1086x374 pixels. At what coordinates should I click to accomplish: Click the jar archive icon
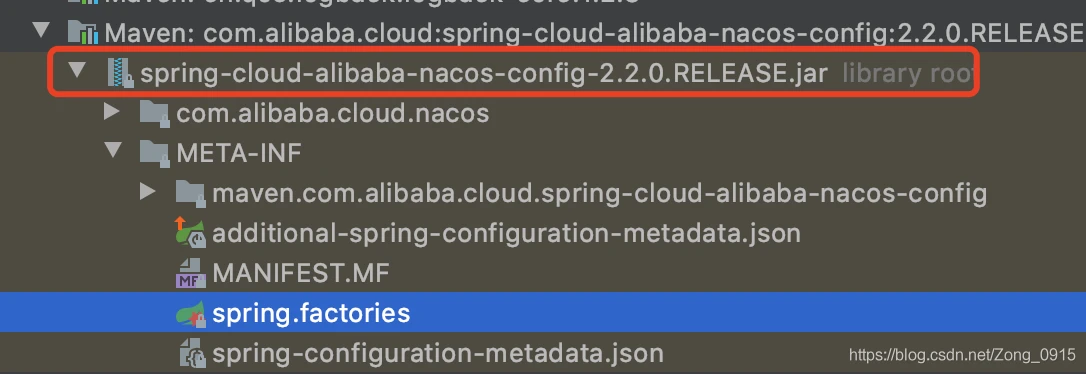coord(119,73)
